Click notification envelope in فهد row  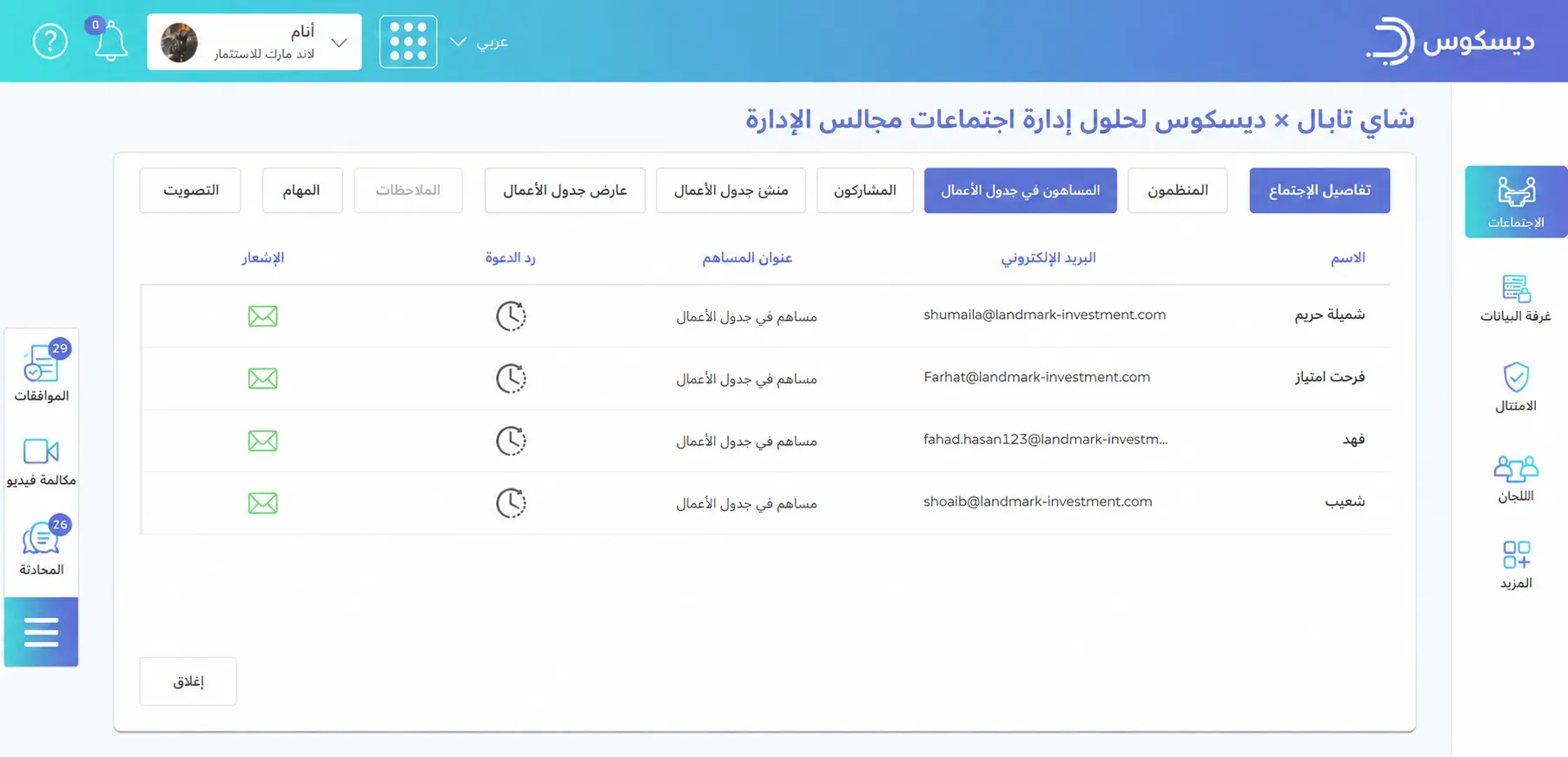pyautogui.click(x=262, y=441)
